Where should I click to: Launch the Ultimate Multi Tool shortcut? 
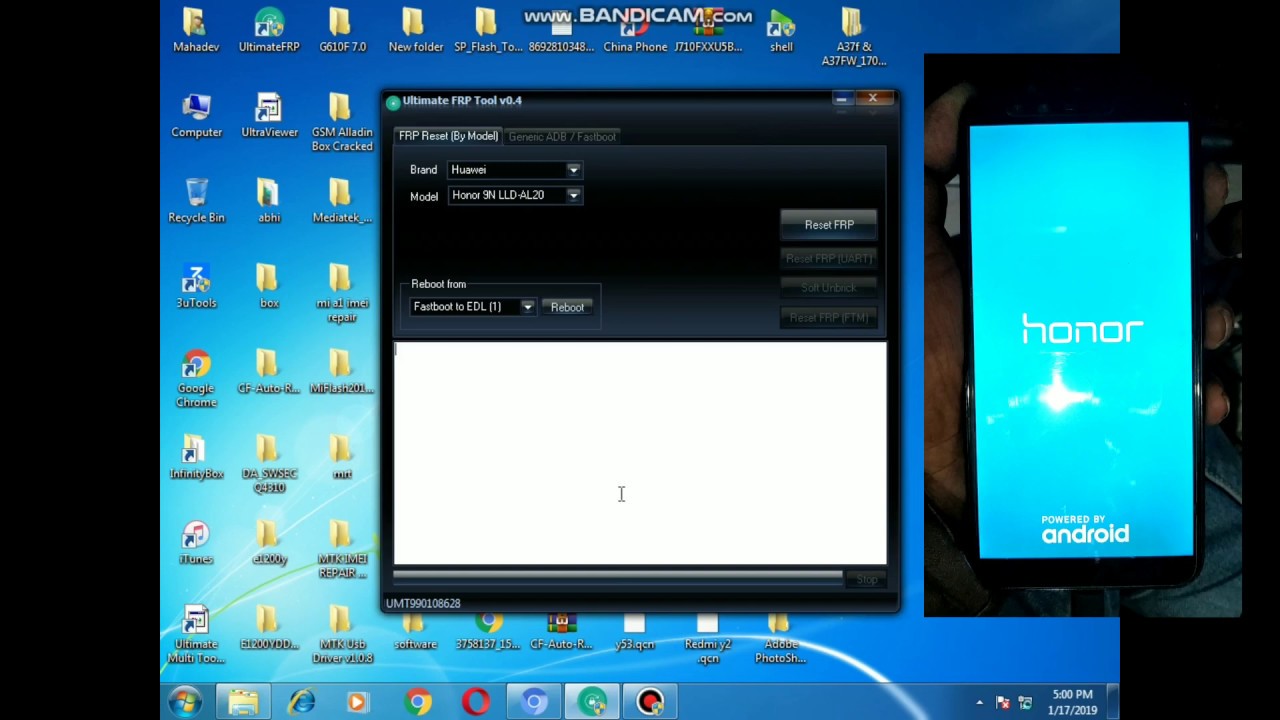tap(196, 635)
